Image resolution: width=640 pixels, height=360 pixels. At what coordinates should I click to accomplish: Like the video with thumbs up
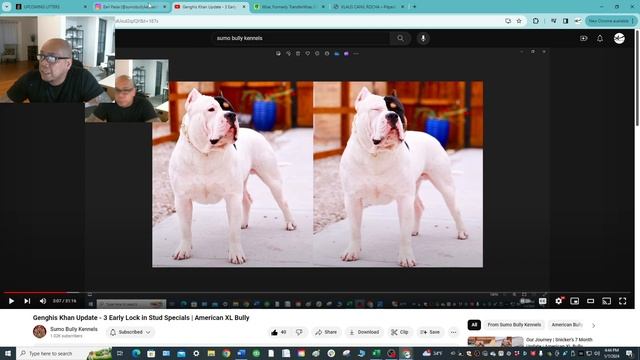pyautogui.click(x=278, y=332)
